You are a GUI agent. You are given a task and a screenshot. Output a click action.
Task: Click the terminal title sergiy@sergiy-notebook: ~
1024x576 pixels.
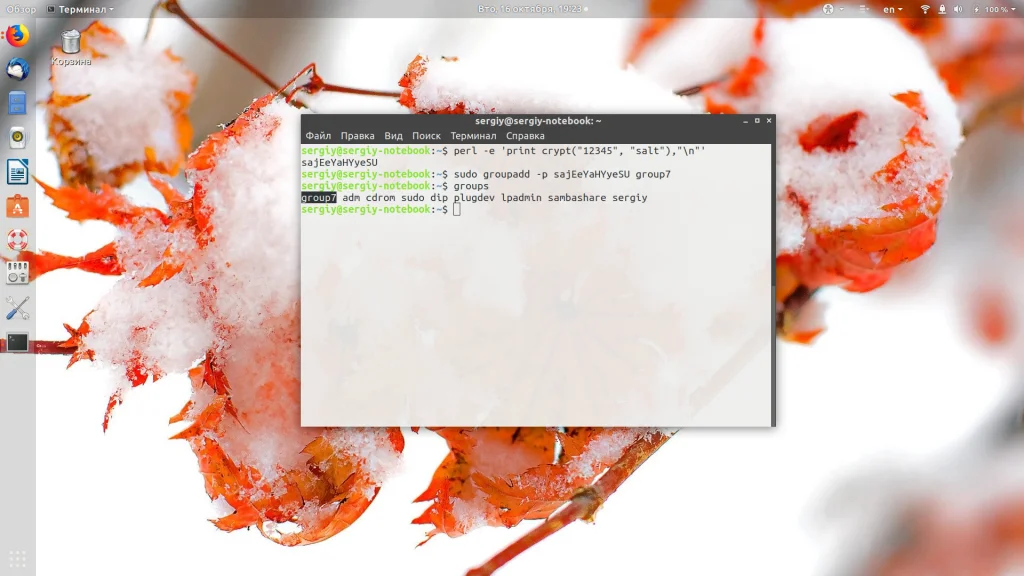[x=538, y=121]
